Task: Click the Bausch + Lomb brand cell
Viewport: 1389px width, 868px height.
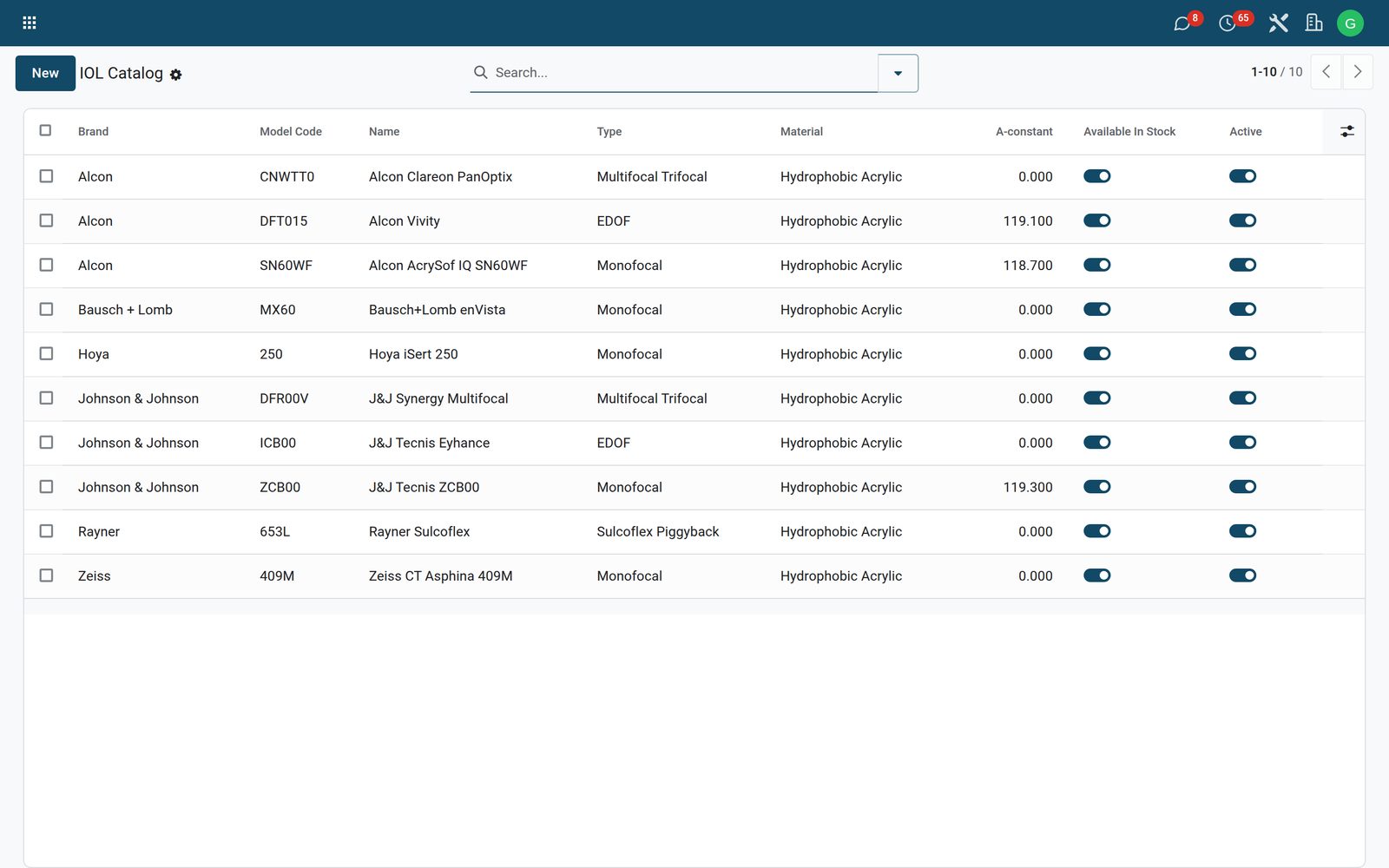Action: point(125,310)
